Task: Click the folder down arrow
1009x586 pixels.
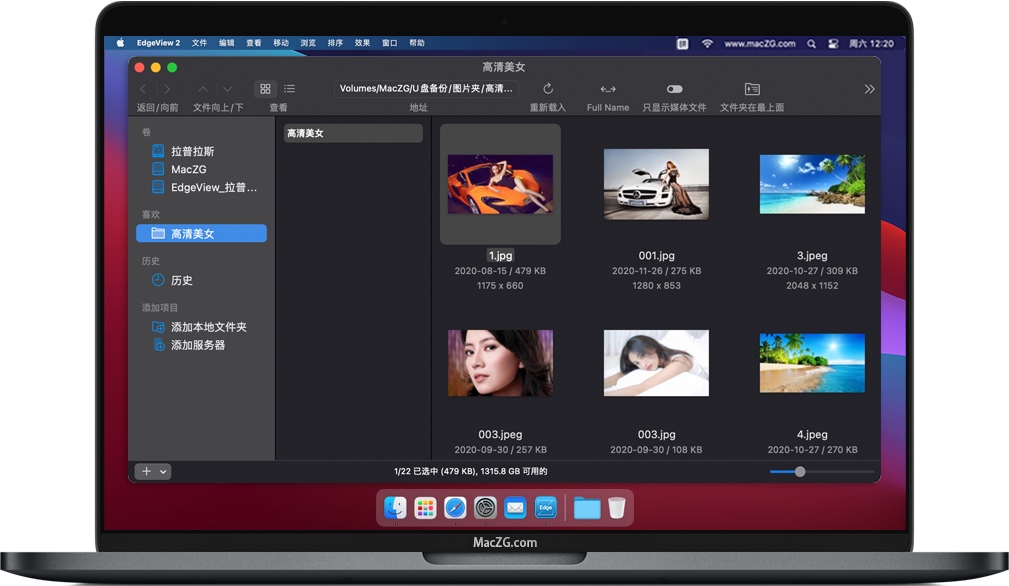Action: [x=228, y=89]
